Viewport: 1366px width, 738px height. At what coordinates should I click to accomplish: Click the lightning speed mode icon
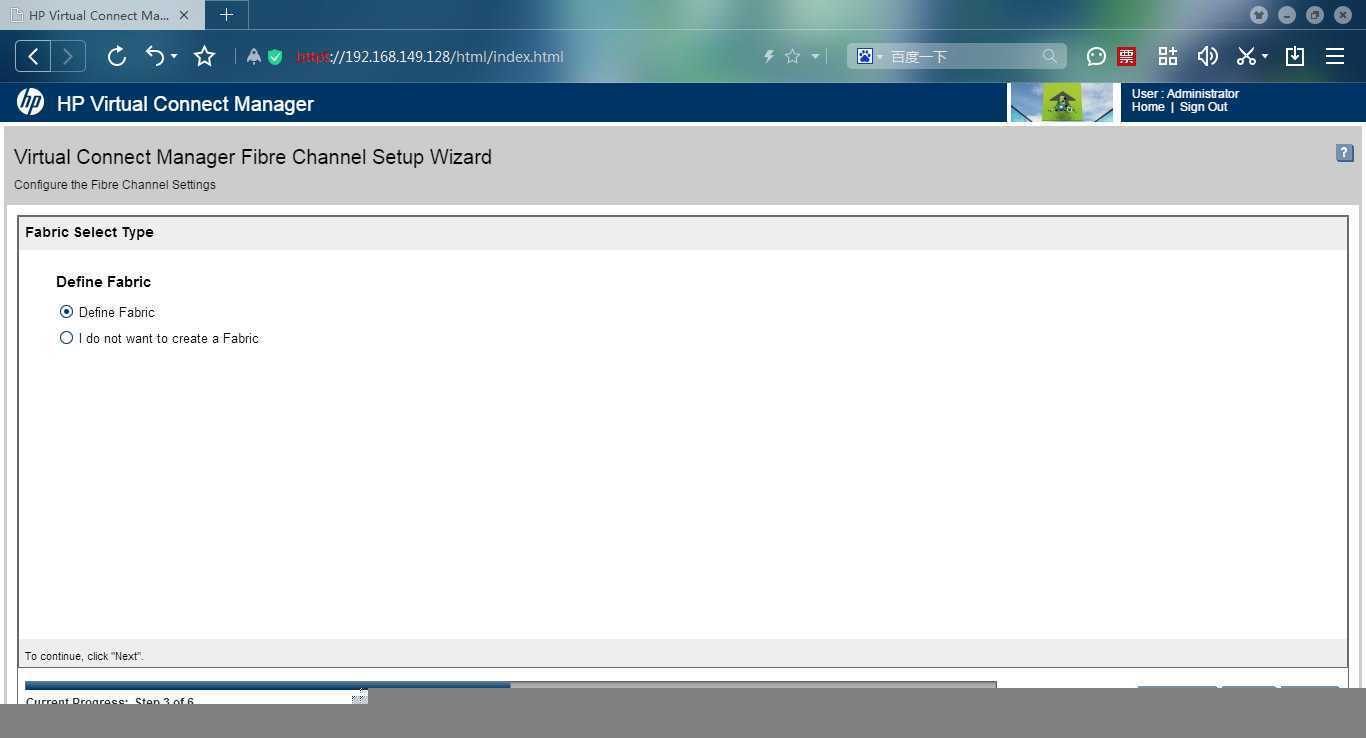pos(769,57)
